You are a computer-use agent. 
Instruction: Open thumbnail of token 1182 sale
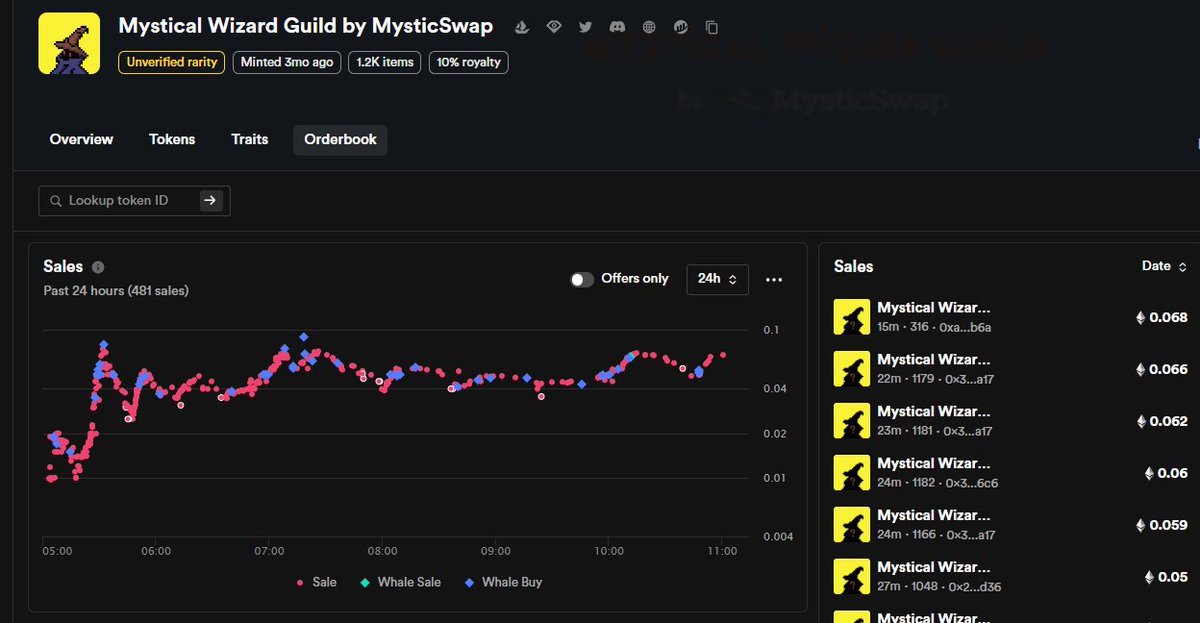[851, 473]
